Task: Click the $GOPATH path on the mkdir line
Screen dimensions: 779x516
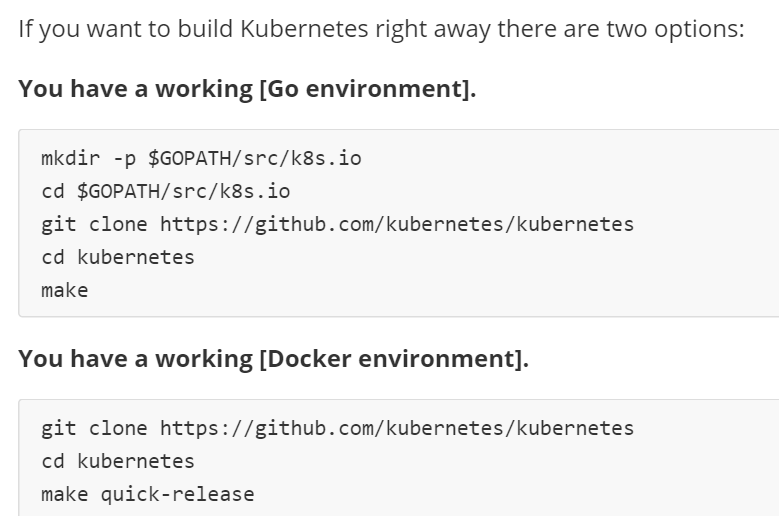Action: click(x=254, y=159)
